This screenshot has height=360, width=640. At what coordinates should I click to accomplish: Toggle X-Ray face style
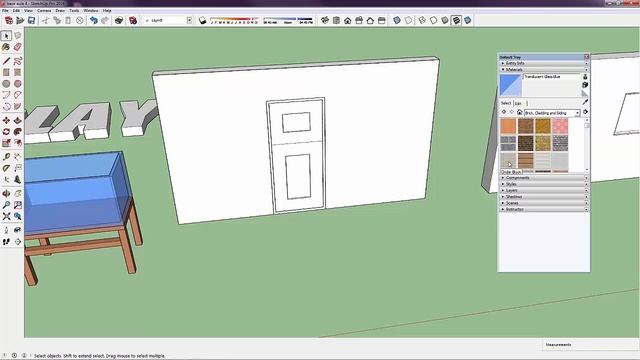click(397, 20)
